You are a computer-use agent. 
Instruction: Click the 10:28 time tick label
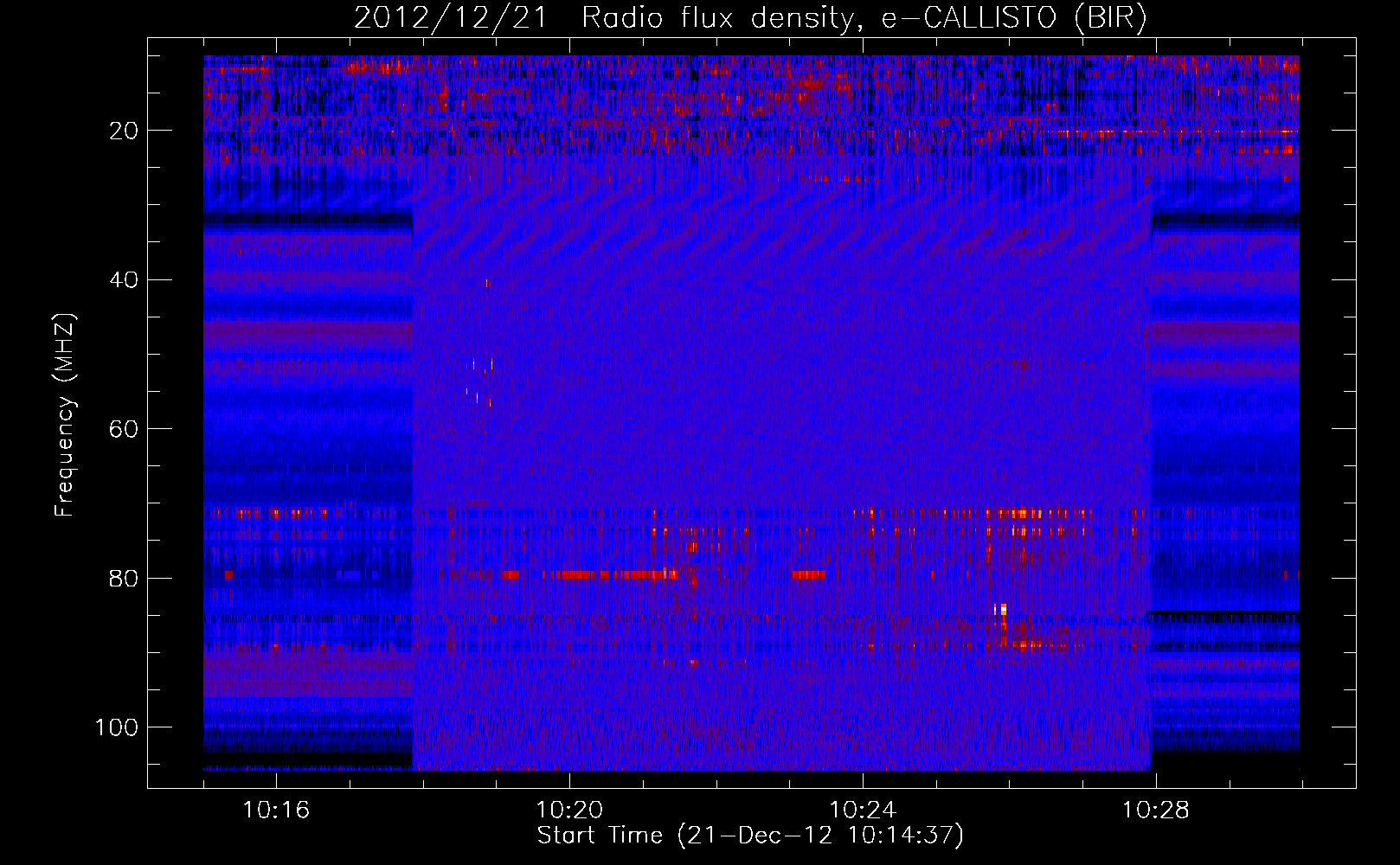(1156, 811)
